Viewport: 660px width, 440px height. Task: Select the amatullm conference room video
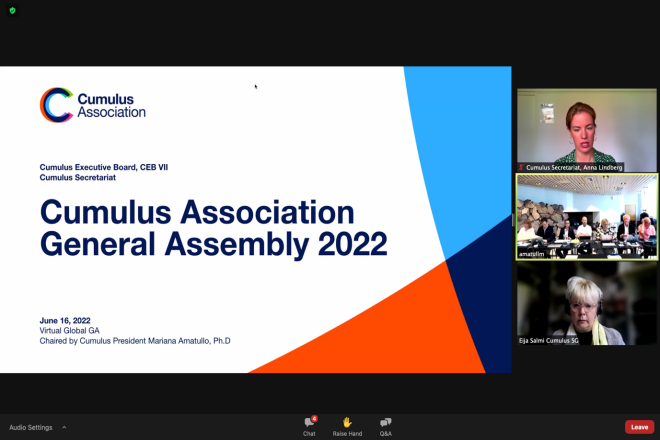click(587, 216)
